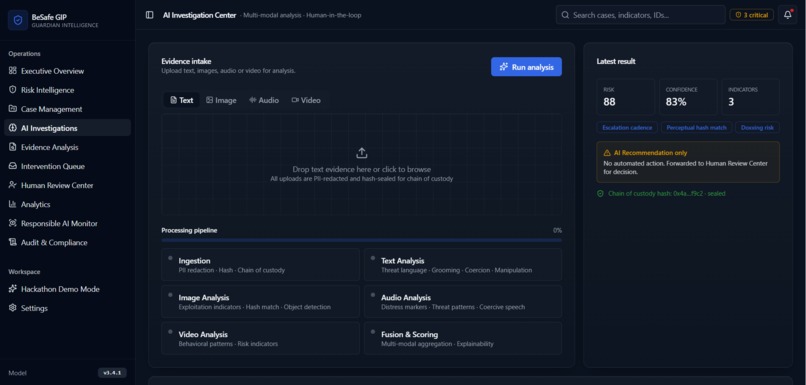Click the Case Management folder icon
This screenshot has height=385, width=806.
[13, 109]
